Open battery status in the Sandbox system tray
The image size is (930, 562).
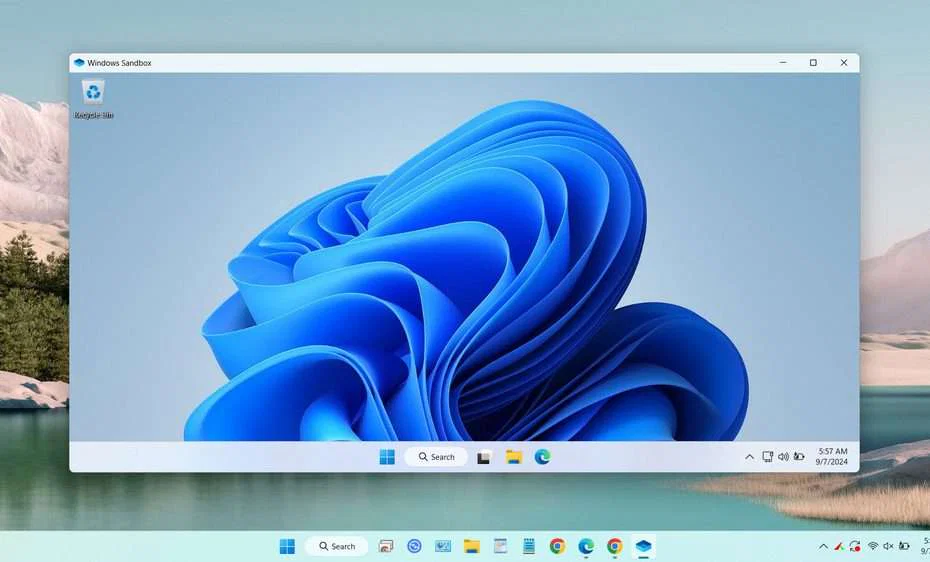click(800, 456)
